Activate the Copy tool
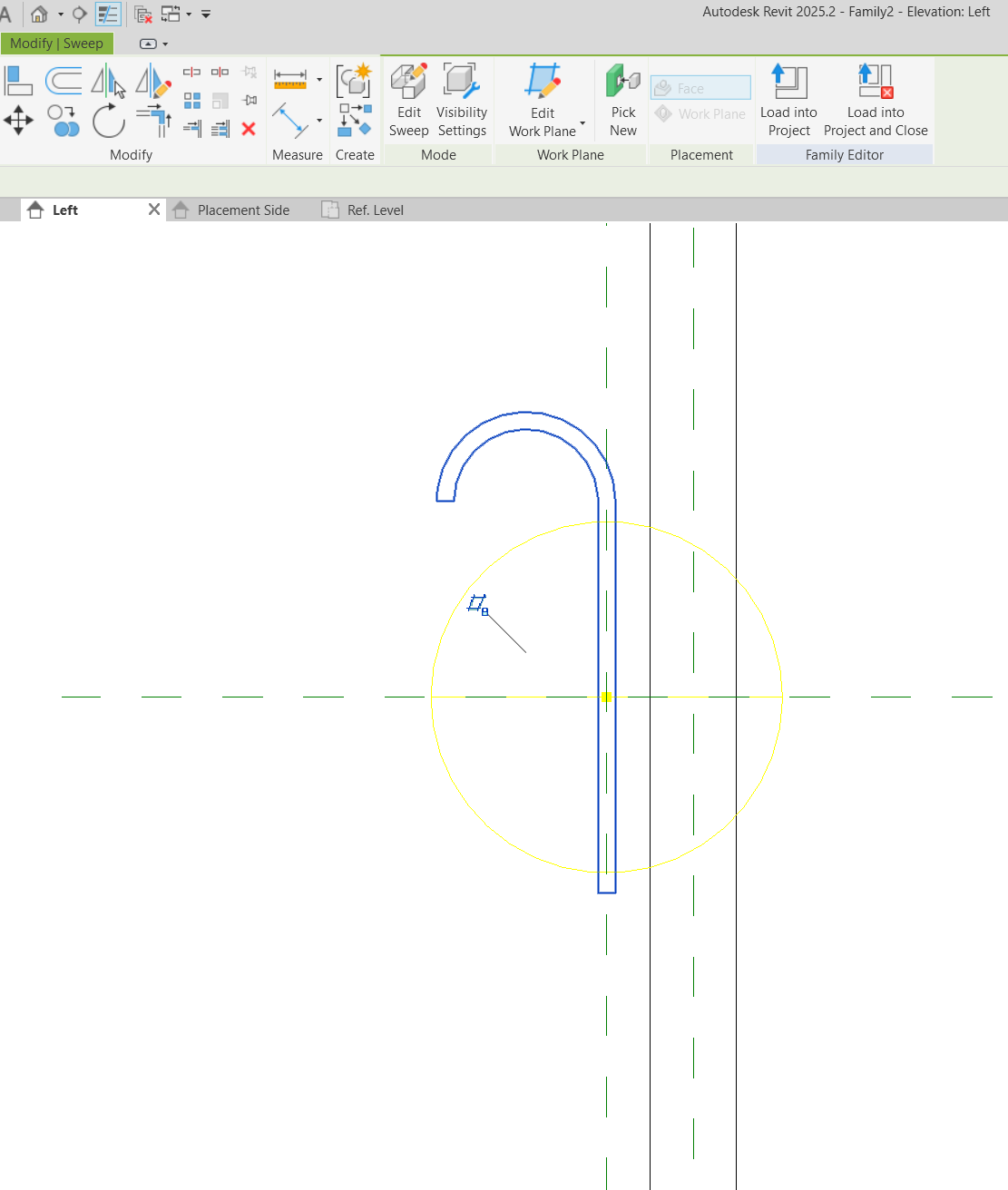This screenshot has width=1008, height=1190. point(64,120)
